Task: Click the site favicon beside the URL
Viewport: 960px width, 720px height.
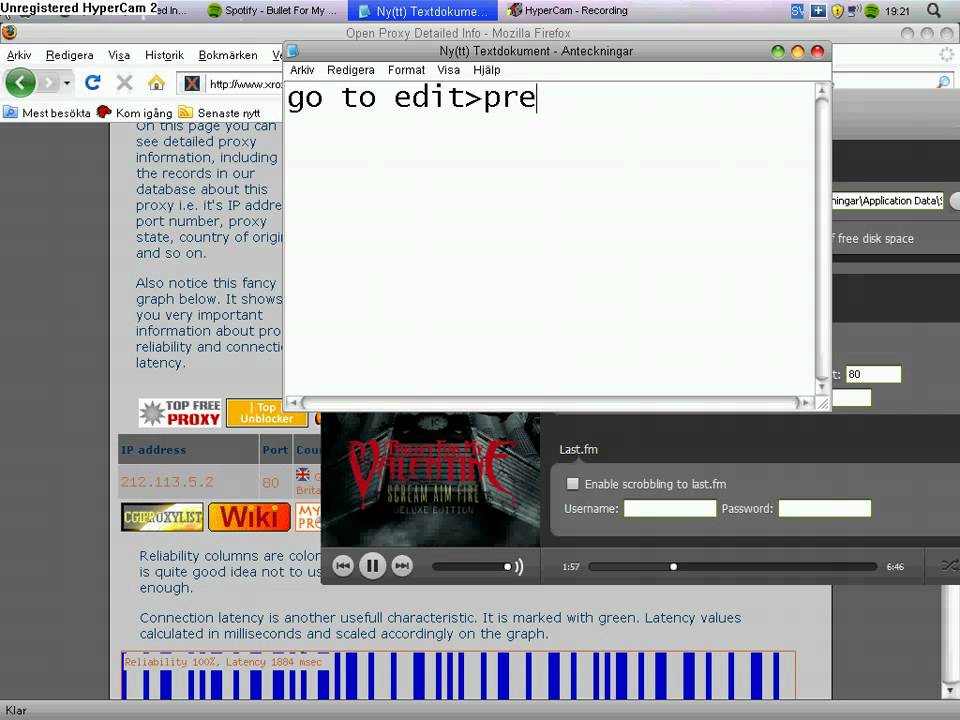Action: [x=192, y=83]
